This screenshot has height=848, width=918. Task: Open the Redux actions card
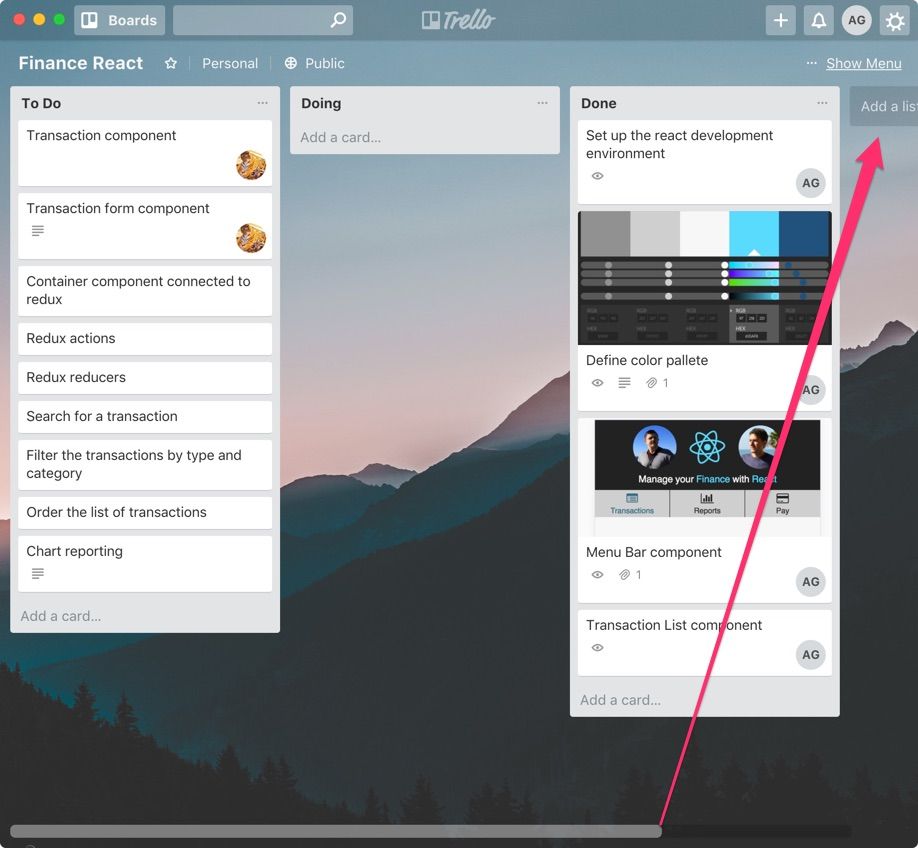click(x=145, y=338)
